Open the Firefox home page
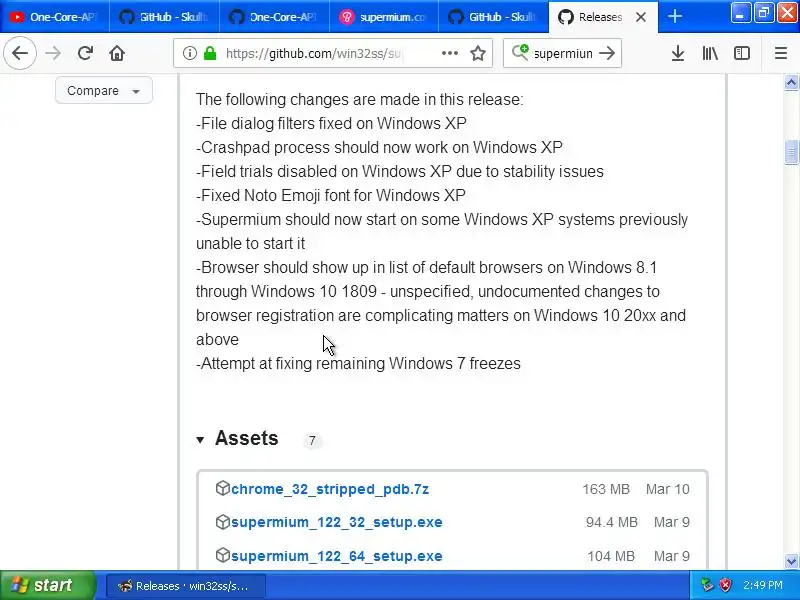800x600 pixels. [117, 53]
